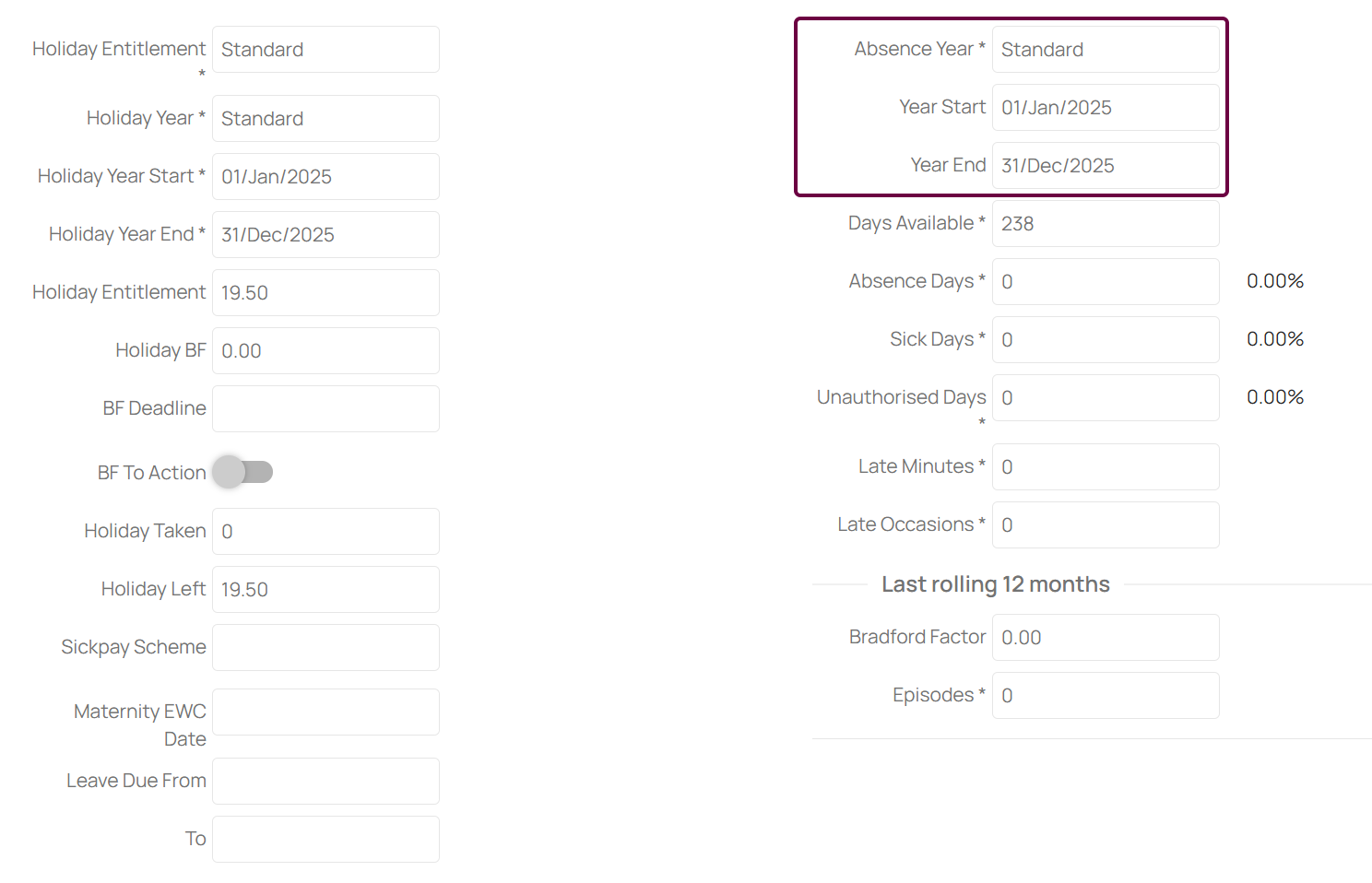Click the Holiday BF amount field
1372x883 pixels.
pos(325,351)
